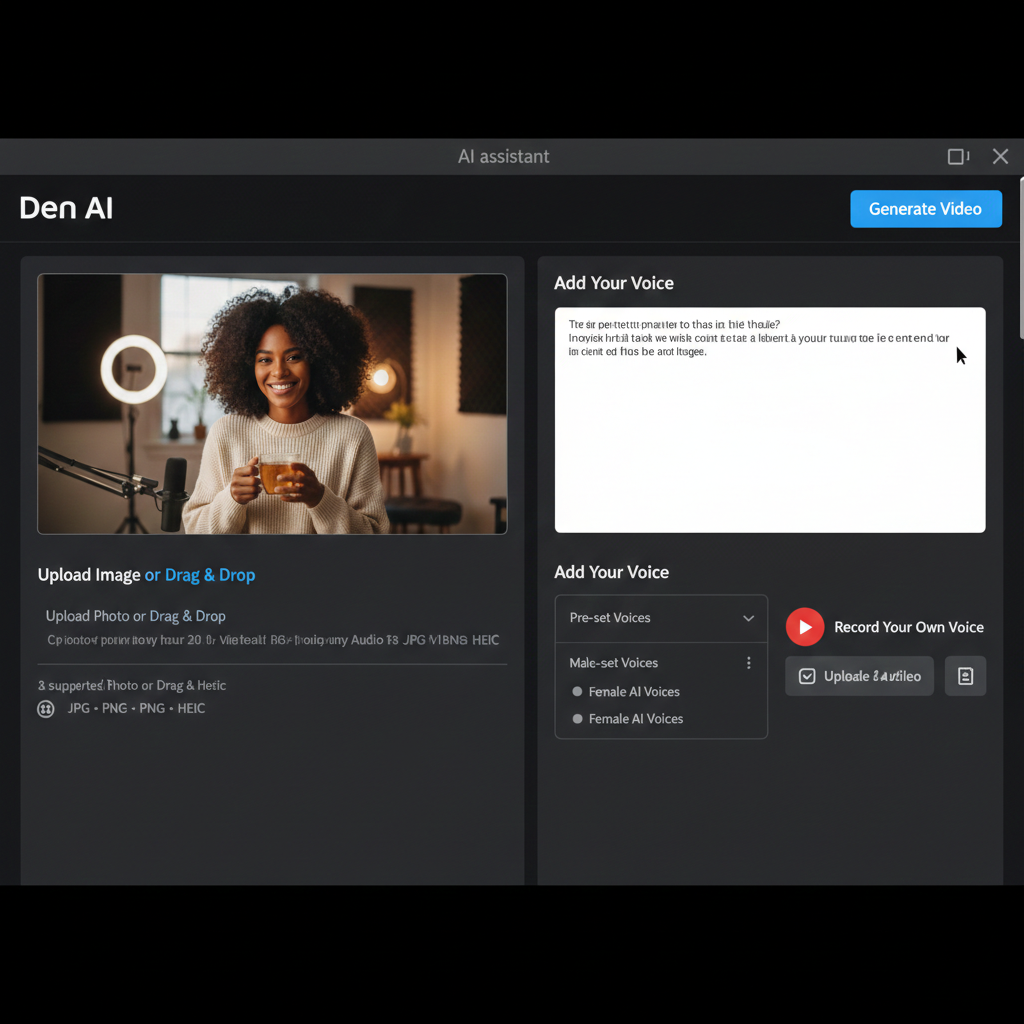Viewport: 1024px width, 1024px height.
Task: Click inside the voice script text field
Action: pyautogui.click(x=770, y=420)
